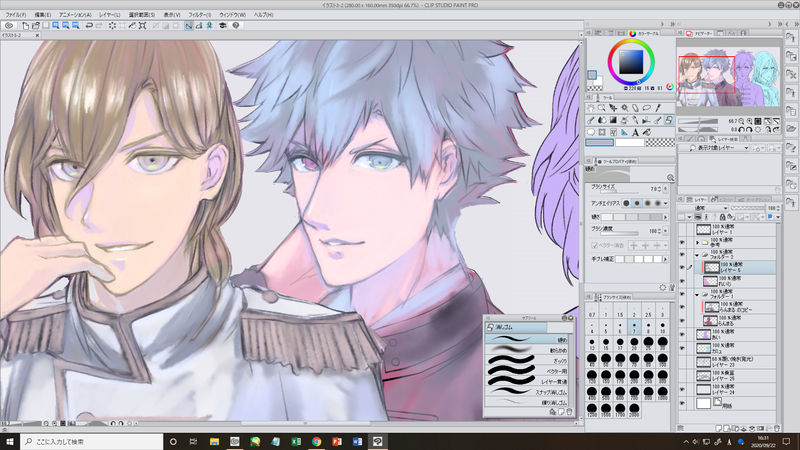Image resolution: width=800 pixels, height=450 pixels.
Task: Select the Auto select magic wand tool
Action: 624,108
